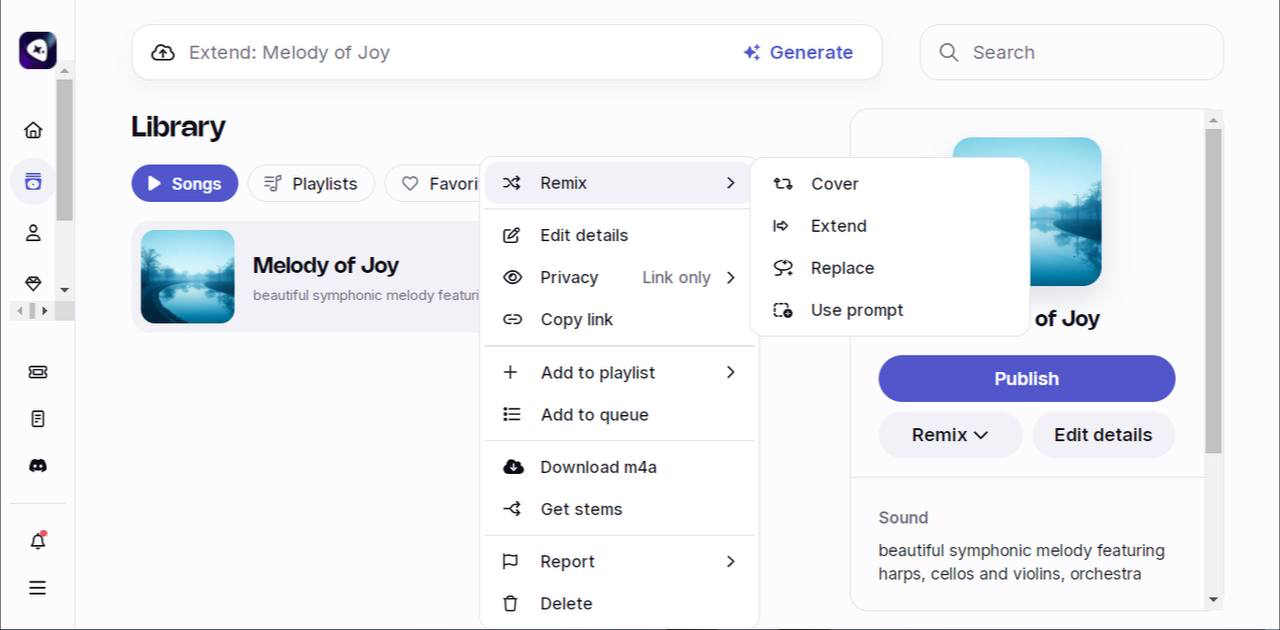Open the notifications bell icon

coord(37,541)
